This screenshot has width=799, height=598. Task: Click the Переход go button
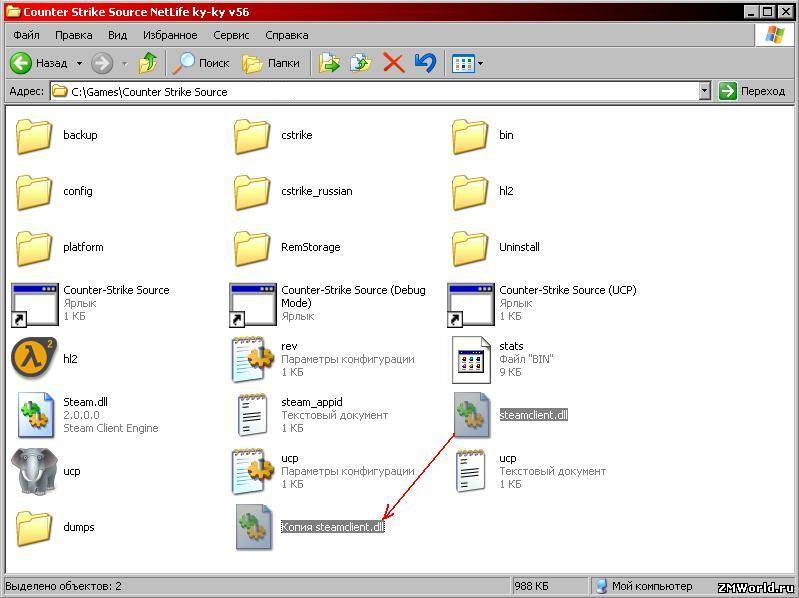click(x=752, y=91)
